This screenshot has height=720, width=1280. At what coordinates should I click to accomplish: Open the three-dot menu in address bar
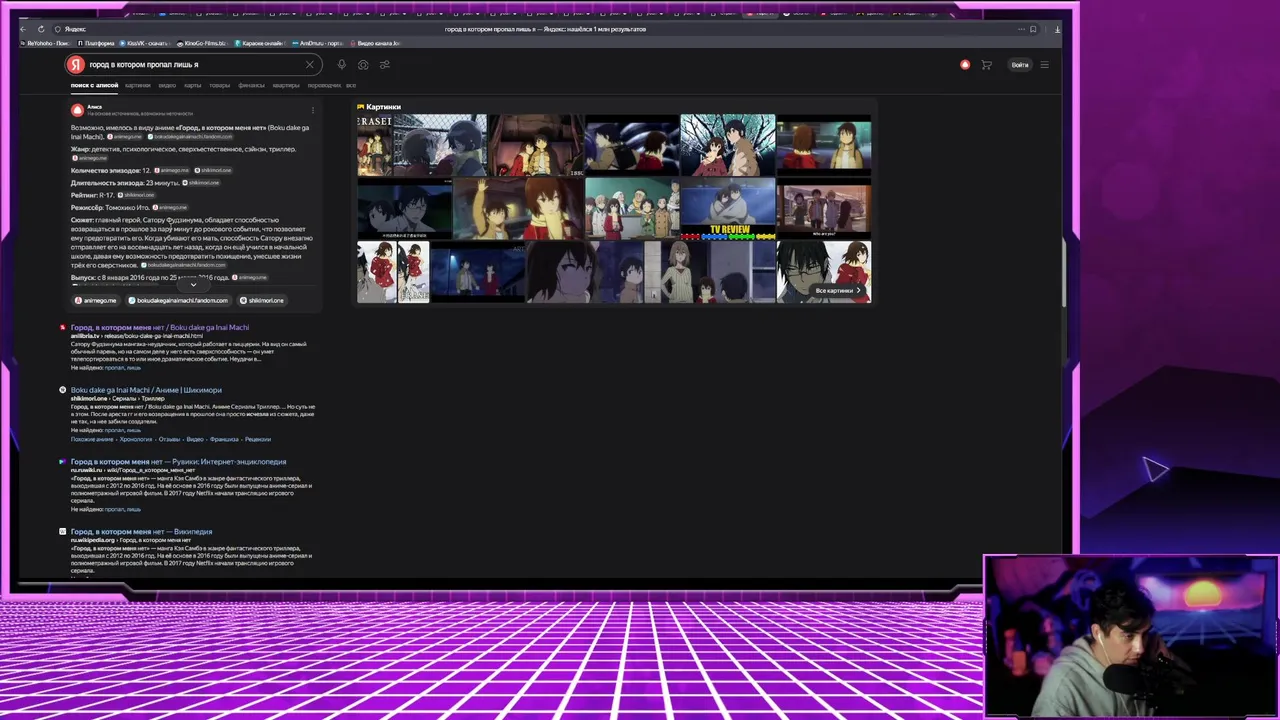pos(1019,29)
